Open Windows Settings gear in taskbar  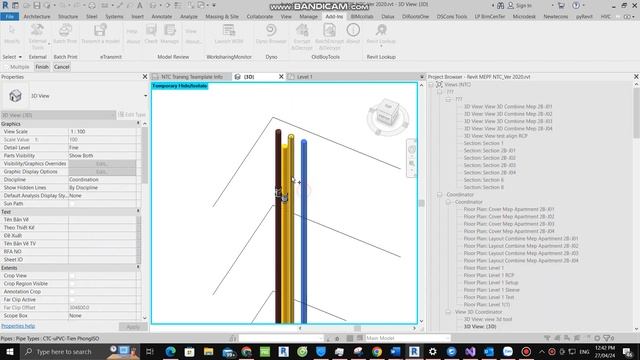click(433, 351)
